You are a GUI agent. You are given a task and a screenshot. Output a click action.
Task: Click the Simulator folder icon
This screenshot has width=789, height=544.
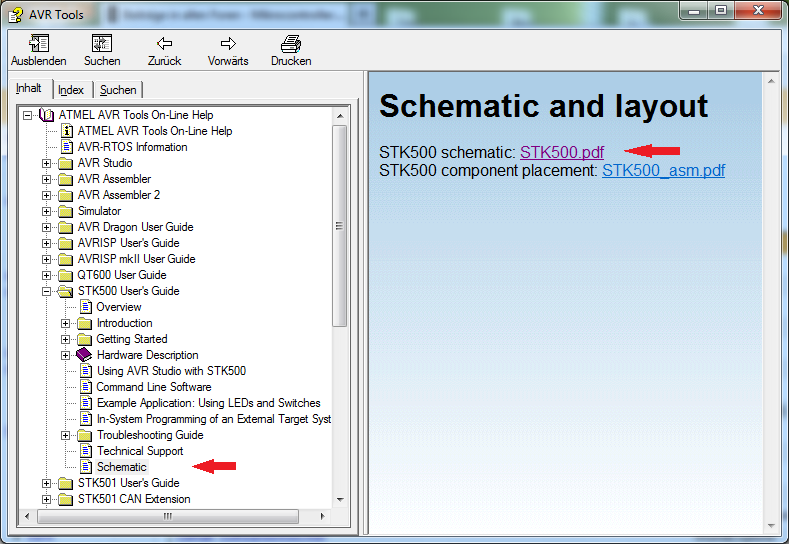[65, 211]
